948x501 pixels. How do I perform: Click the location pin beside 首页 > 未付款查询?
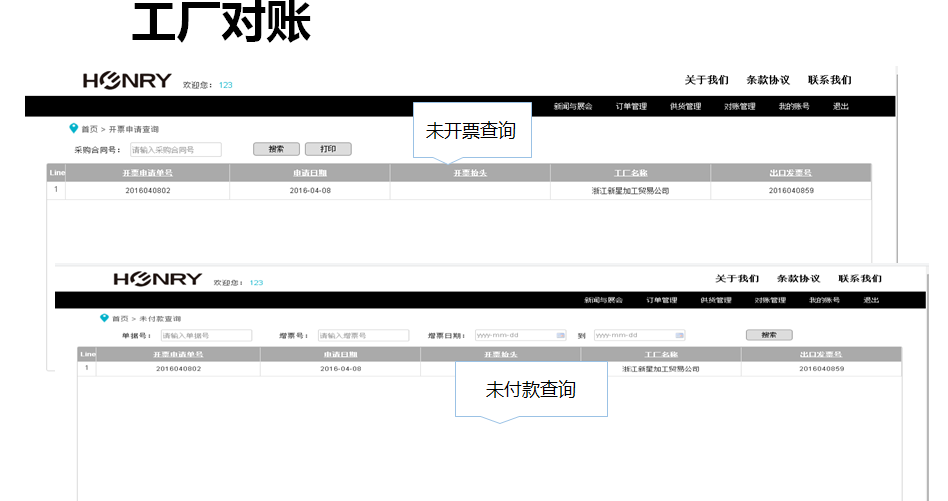[104, 318]
